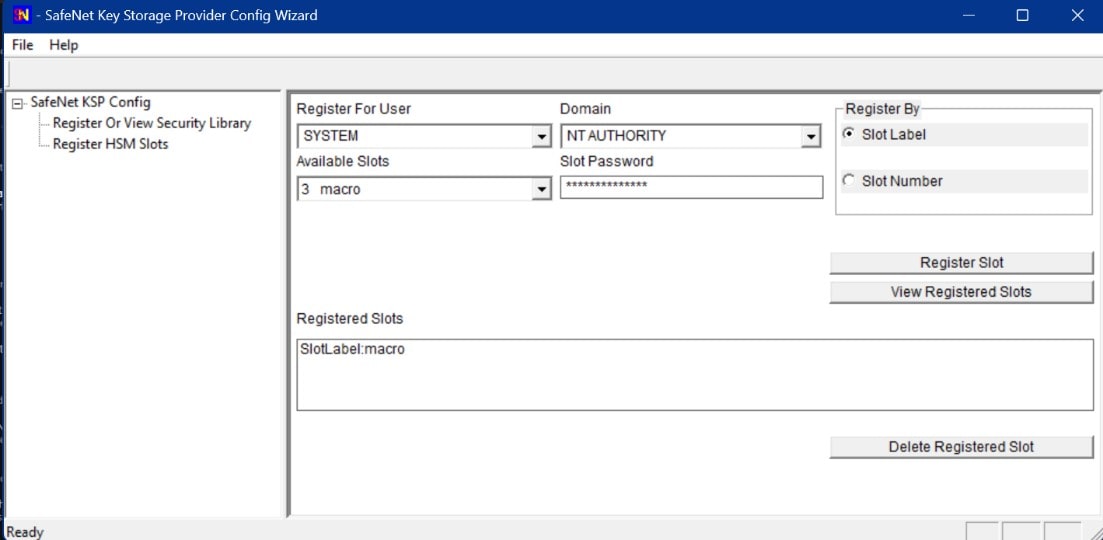Select SlotLabel:macro in Registered Slots list

tap(352, 350)
